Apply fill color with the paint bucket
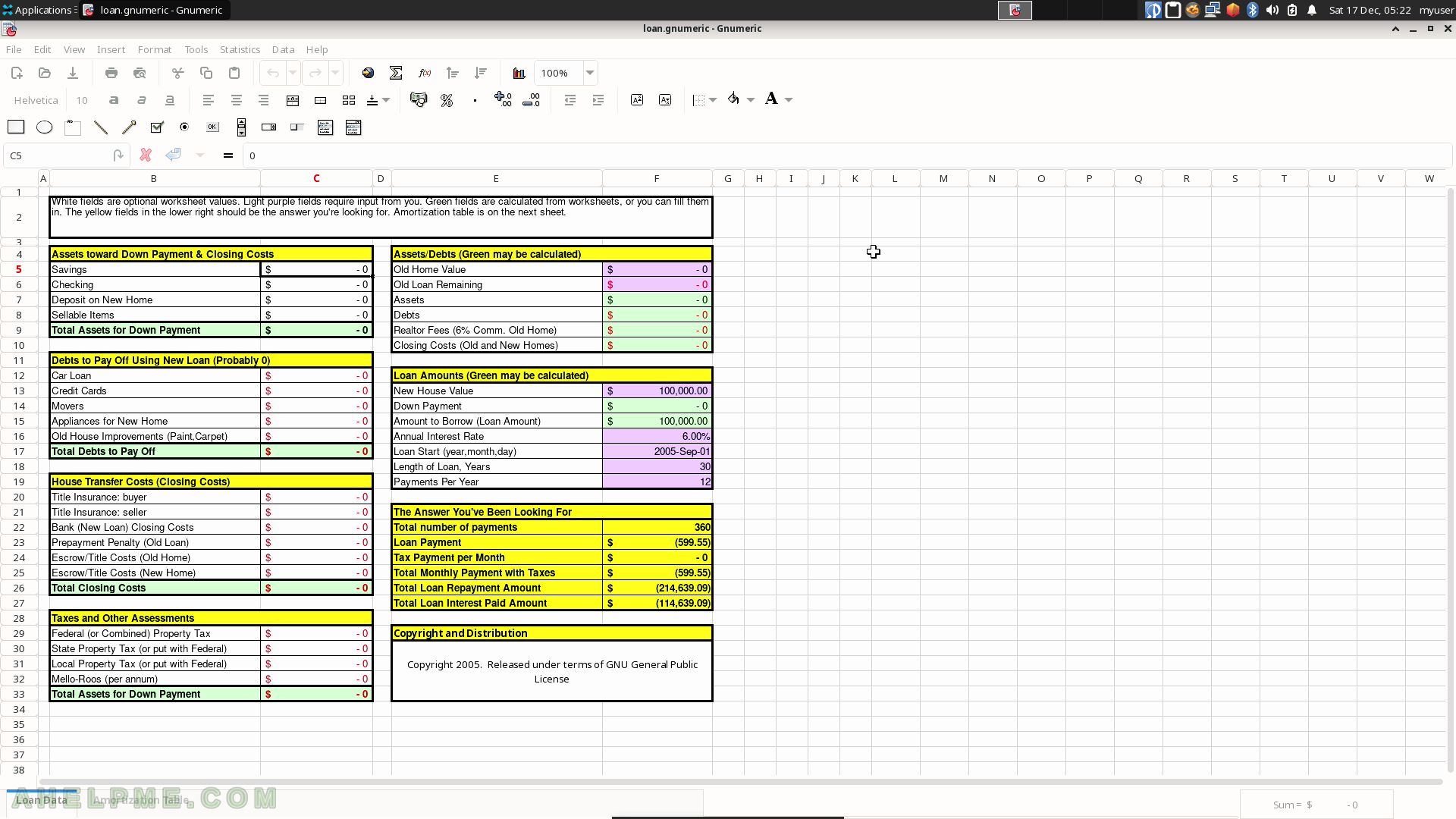This screenshot has height=819, width=1456. [x=733, y=99]
